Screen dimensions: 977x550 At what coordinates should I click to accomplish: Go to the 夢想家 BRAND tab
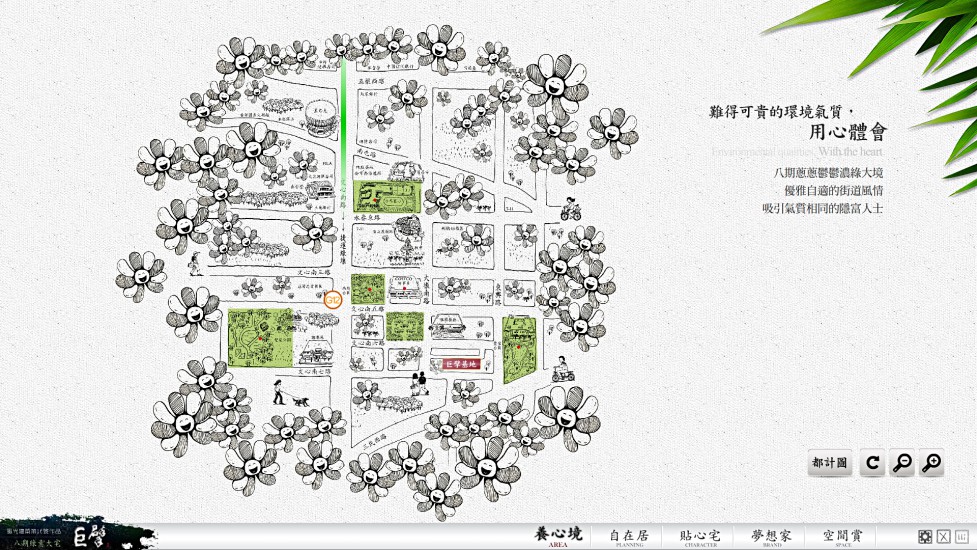tap(771, 537)
